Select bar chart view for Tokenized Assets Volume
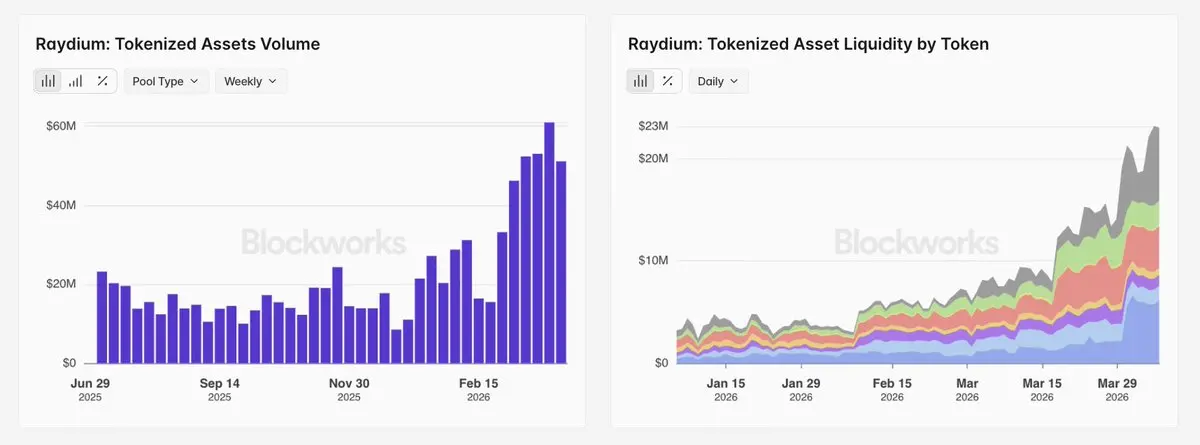 (48, 81)
